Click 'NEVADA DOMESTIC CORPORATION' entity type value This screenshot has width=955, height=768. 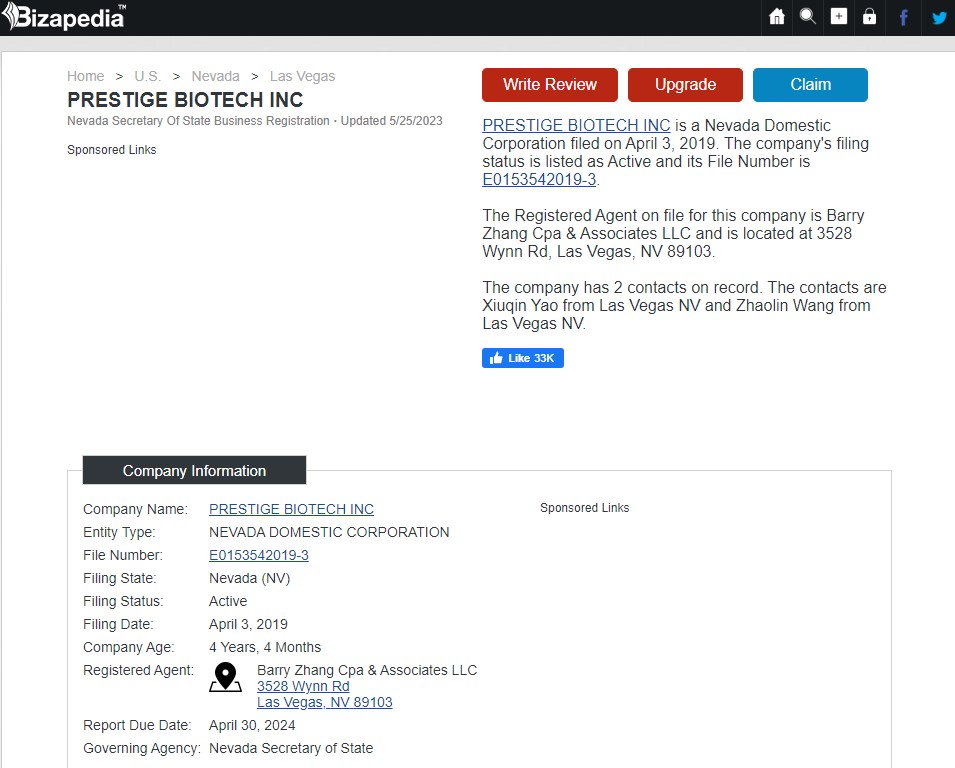[x=329, y=532]
